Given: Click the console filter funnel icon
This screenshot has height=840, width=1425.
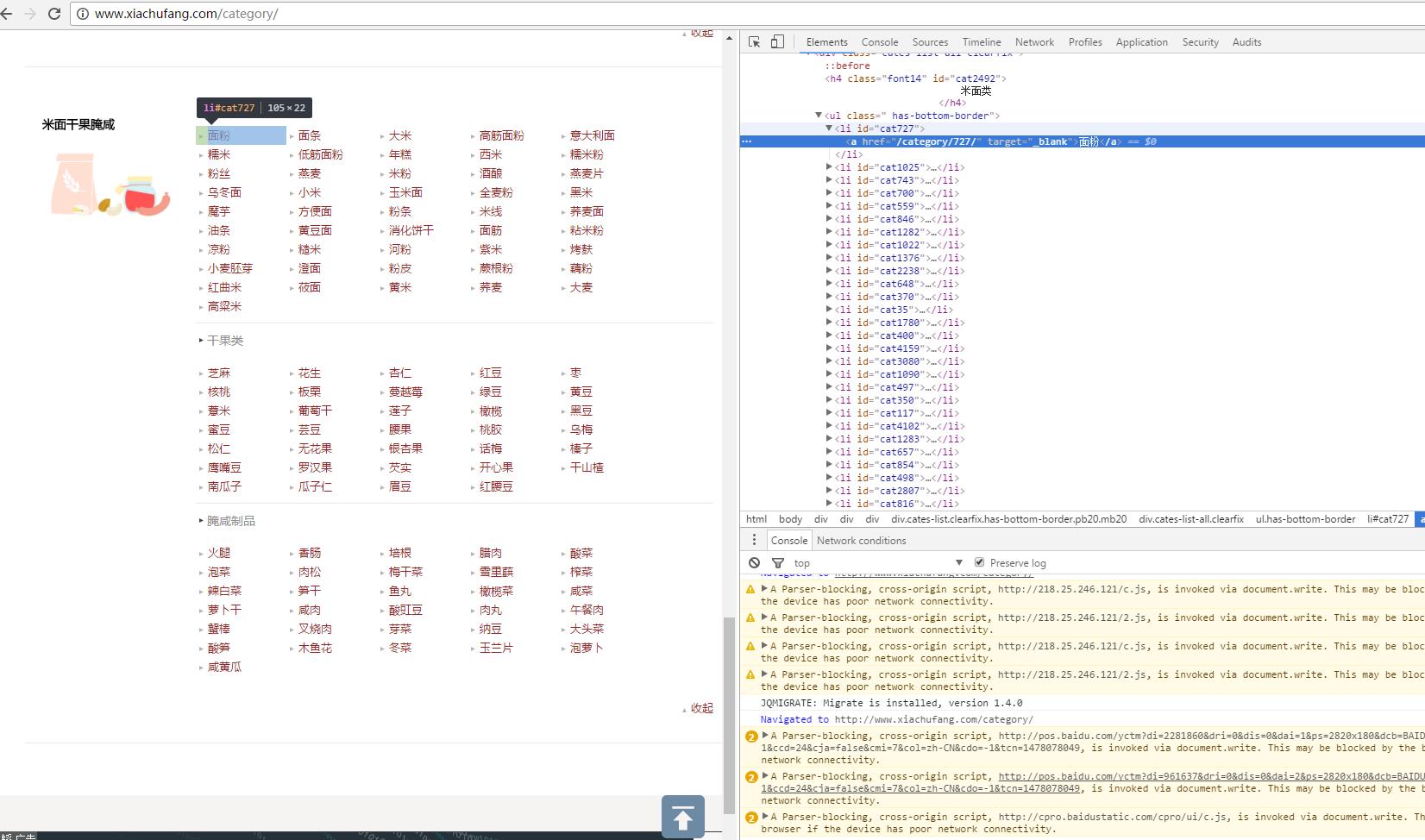Looking at the screenshot, I should 778,562.
